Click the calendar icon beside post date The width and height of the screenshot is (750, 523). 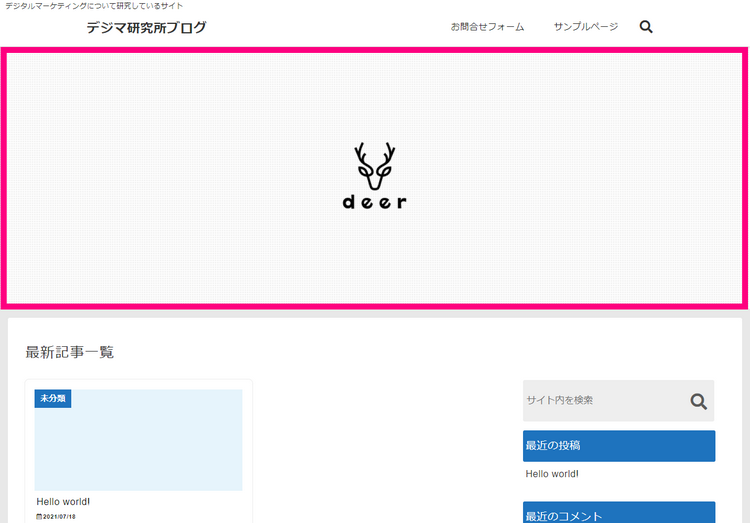39,517
